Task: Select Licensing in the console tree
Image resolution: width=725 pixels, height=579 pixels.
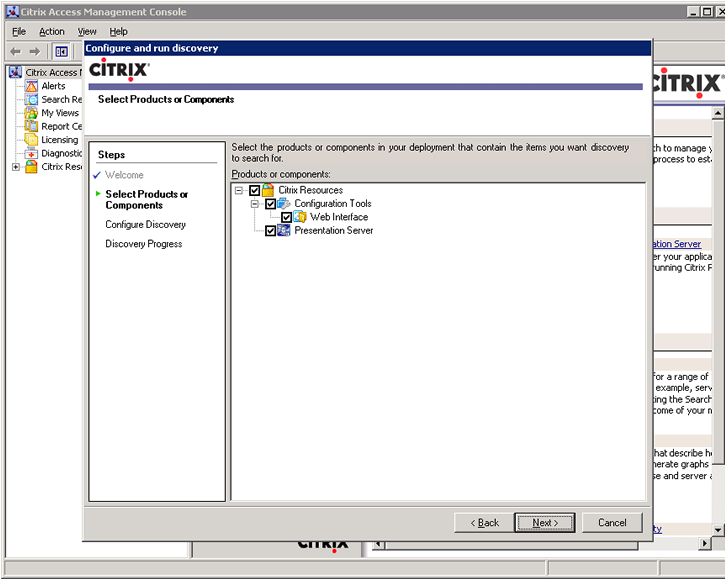Action: pos(60,140)
